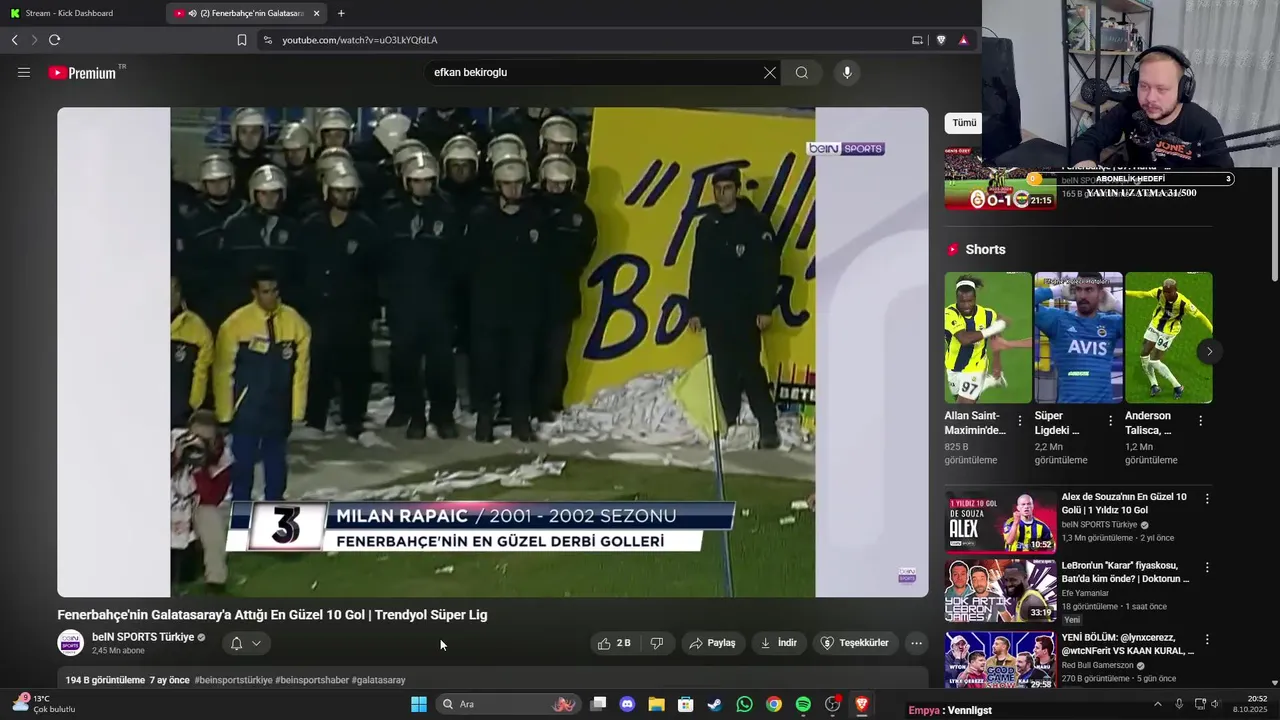Viewport: 1280px width, 720px height.
Task: Click the #beinsporttürkiye hashtag
Action: pyautogui.click(x=233, y=680)
